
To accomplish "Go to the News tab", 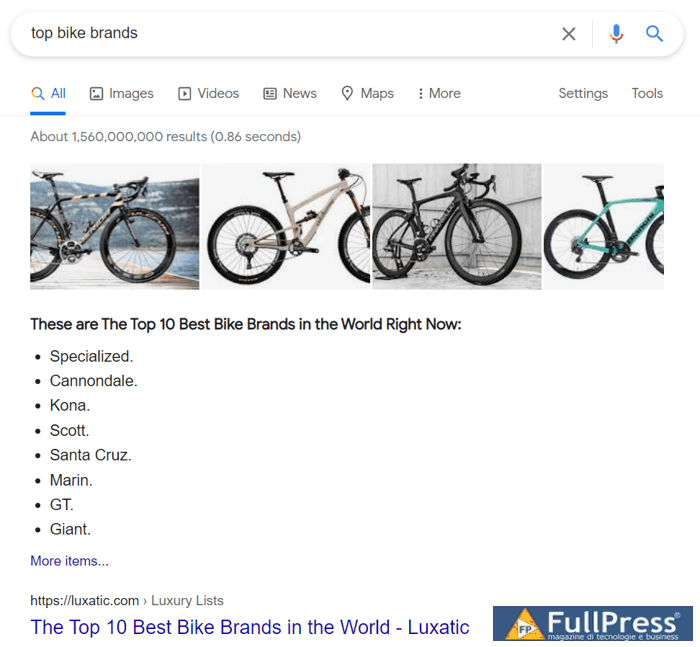I will (x=290, y=93).
